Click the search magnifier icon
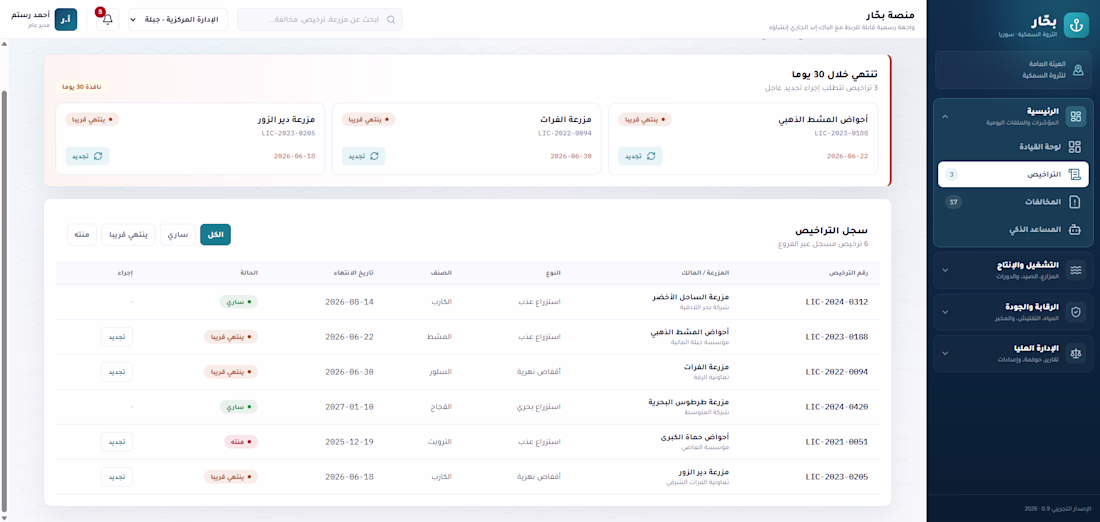Viewport: 1100px width, 522px height. [x=391, y=20]
